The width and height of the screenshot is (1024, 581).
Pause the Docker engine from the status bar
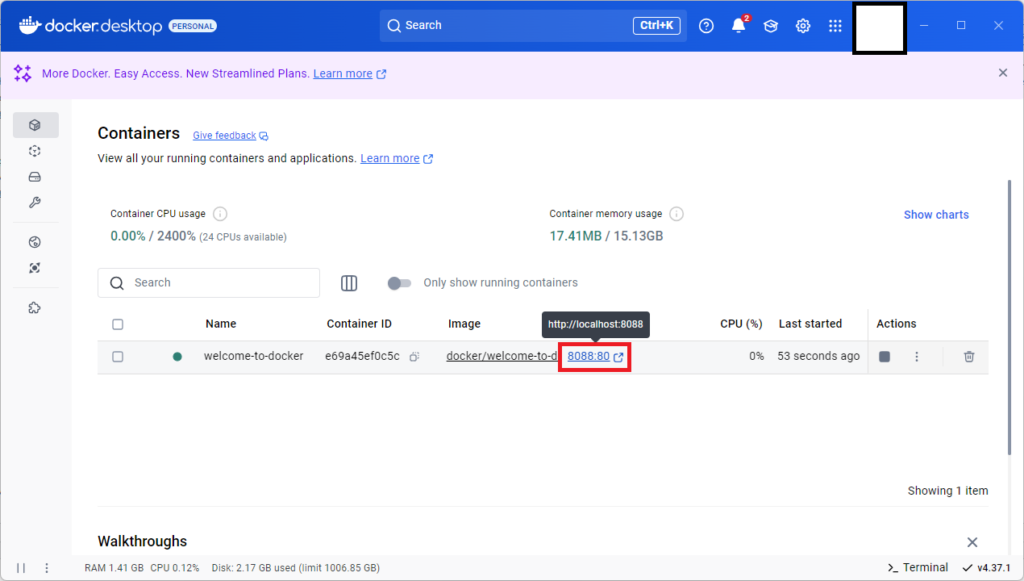(21, 568)
